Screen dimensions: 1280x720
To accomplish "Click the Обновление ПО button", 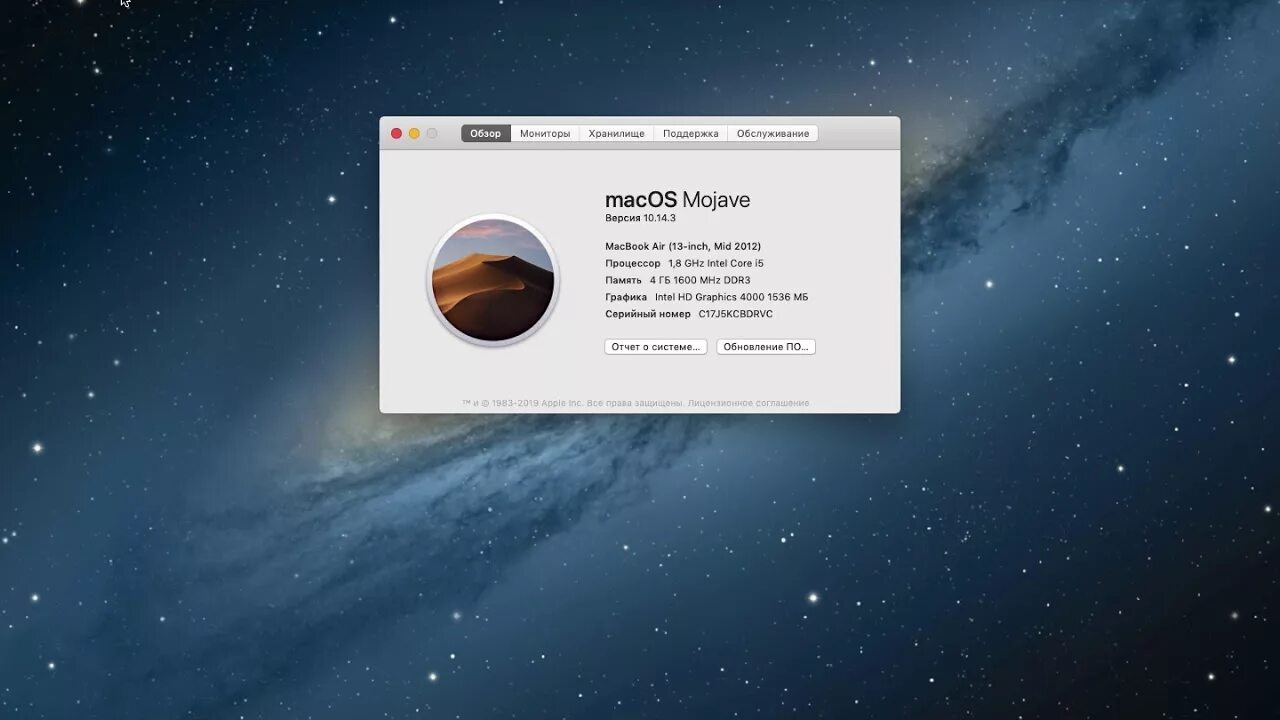I will pyautogui.click(x=766, y=347).
